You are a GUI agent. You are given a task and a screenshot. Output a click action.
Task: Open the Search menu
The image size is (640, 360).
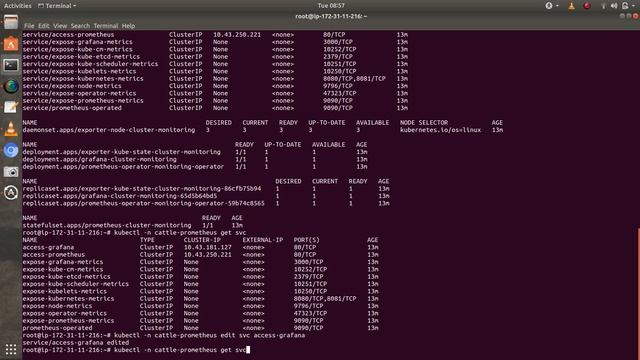(80, 26)
